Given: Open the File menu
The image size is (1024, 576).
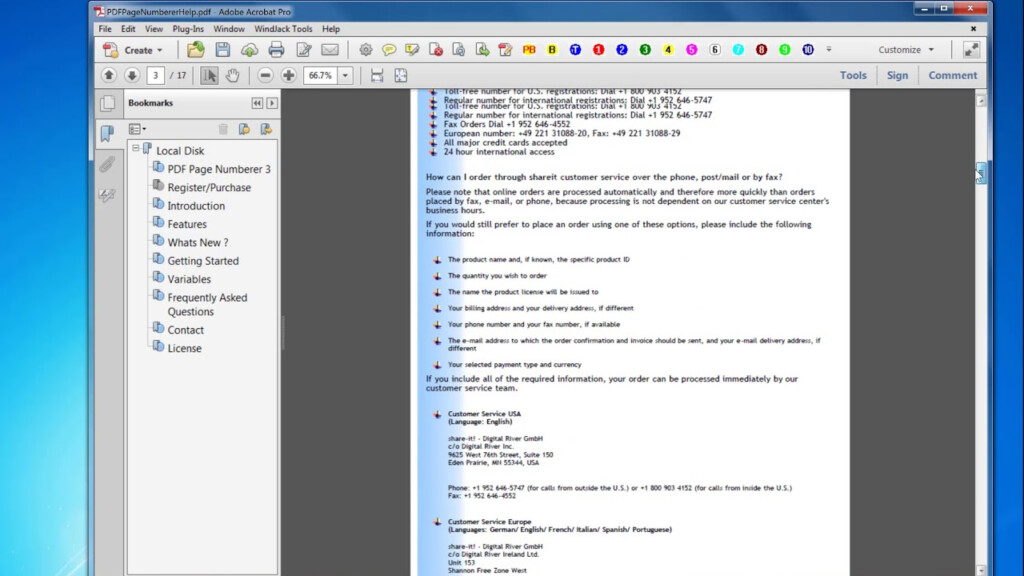Looking at the screenshot, I should (105, 29).
